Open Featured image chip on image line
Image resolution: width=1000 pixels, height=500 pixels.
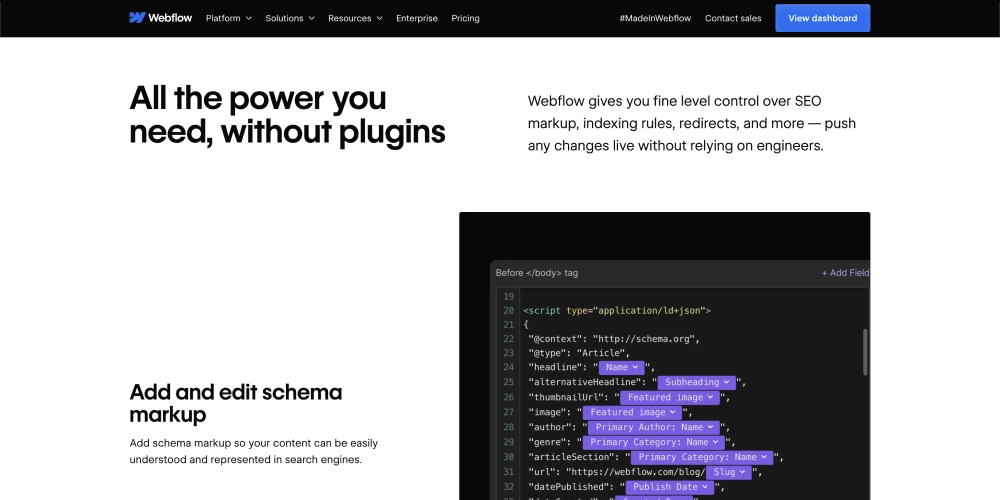pyautogui.click(x=632, y=413)
